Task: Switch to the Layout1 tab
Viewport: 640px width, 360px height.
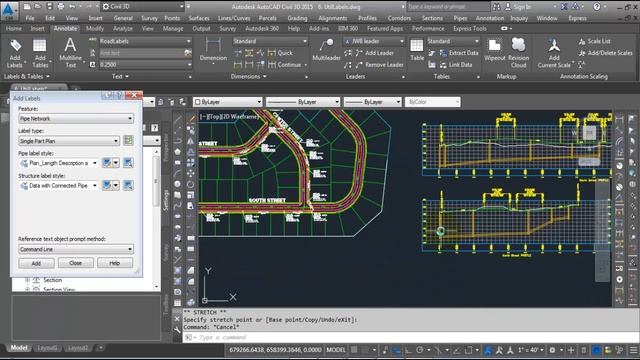Action: [47, 348]
